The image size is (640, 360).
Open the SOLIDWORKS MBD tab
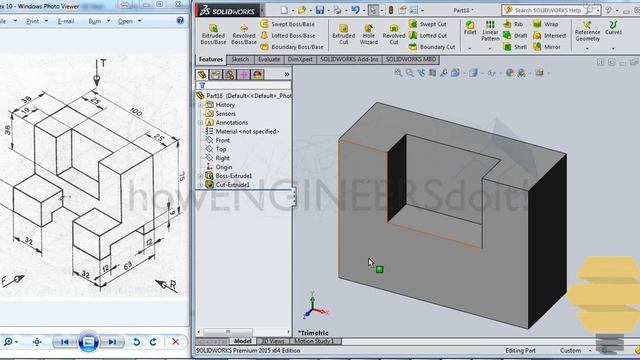click(x=411, y=60)
